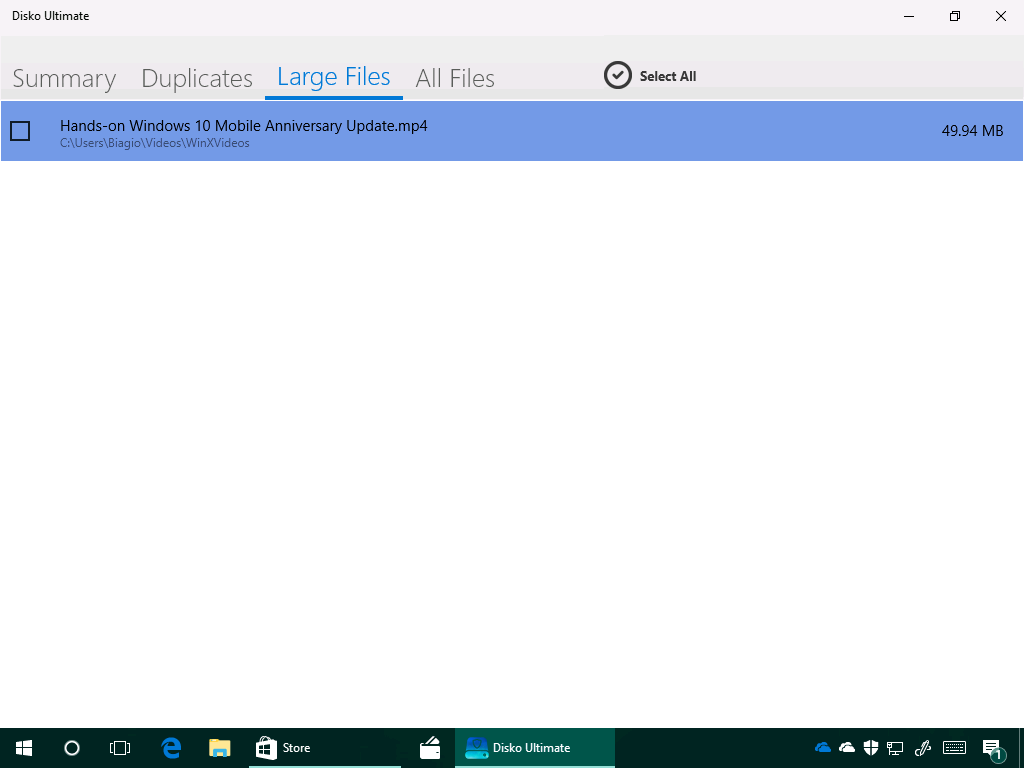The height and width of the screenshot is (768, 1024).
Task: Open the touch keyboard icon
Action: pos(955,748)
